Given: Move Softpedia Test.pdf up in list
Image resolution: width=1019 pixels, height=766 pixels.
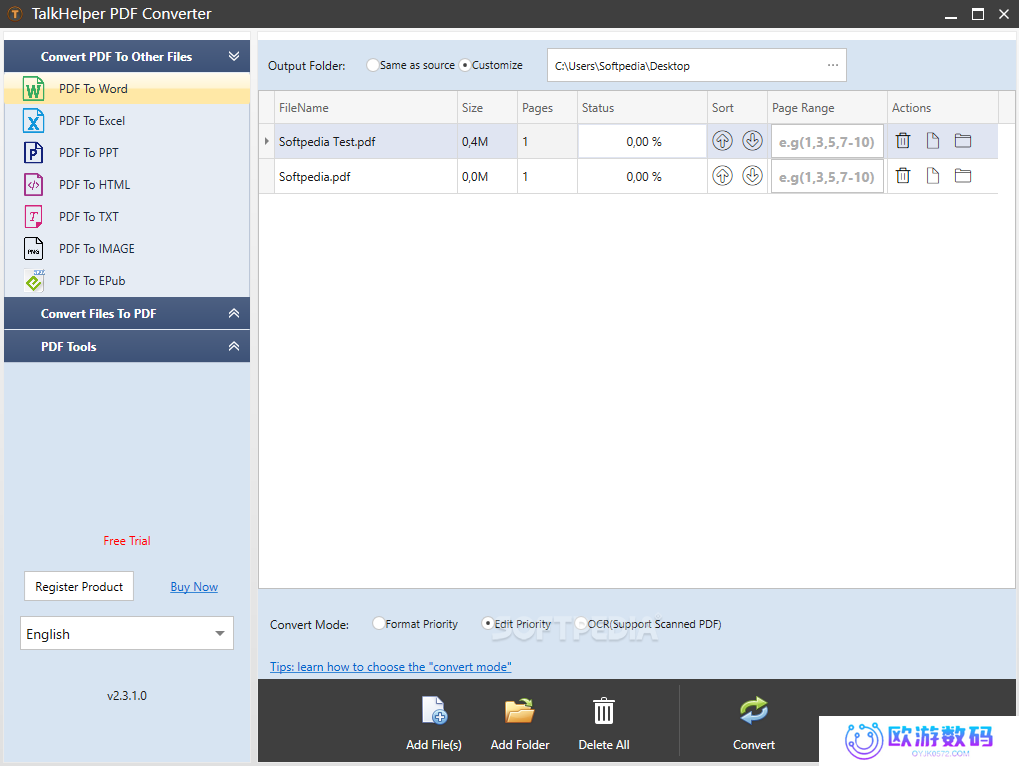Looking at the screenshot, I should point(722,140).
